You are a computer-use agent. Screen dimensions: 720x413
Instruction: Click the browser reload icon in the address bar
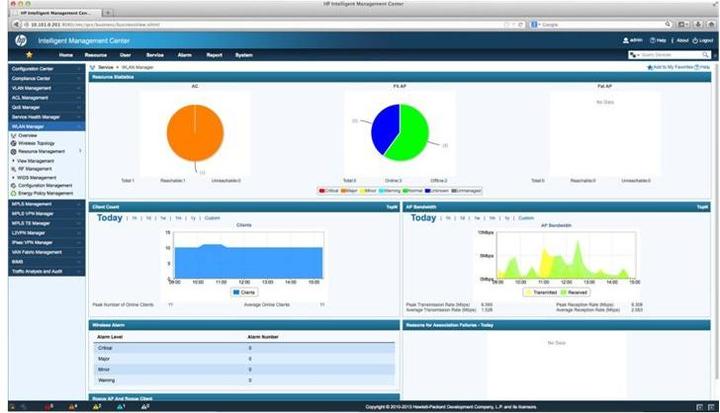point(520,24)
